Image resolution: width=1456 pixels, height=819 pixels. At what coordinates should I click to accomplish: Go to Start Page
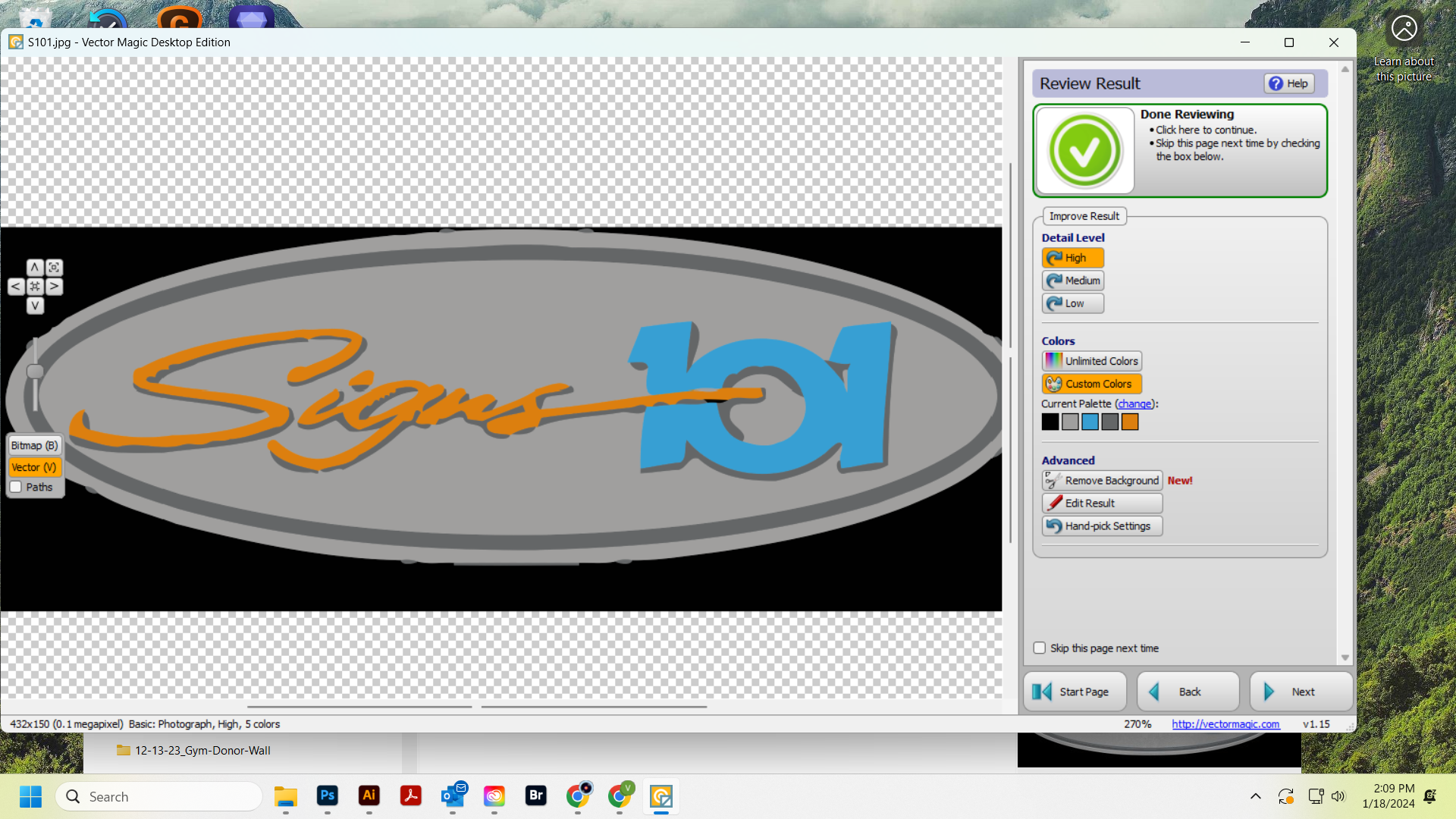click(x=1075, y=692)
